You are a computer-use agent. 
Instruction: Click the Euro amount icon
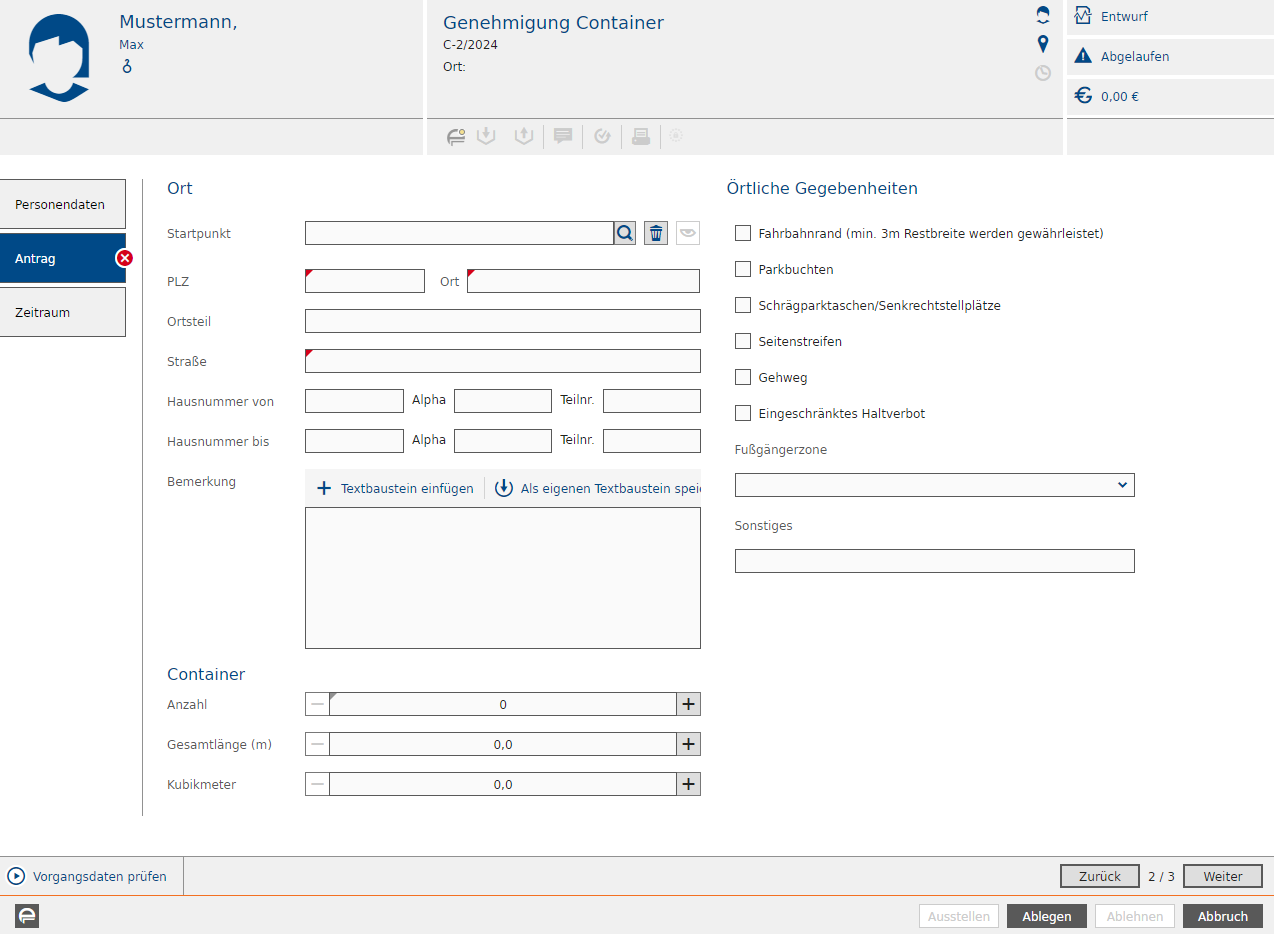point(1083,96)
